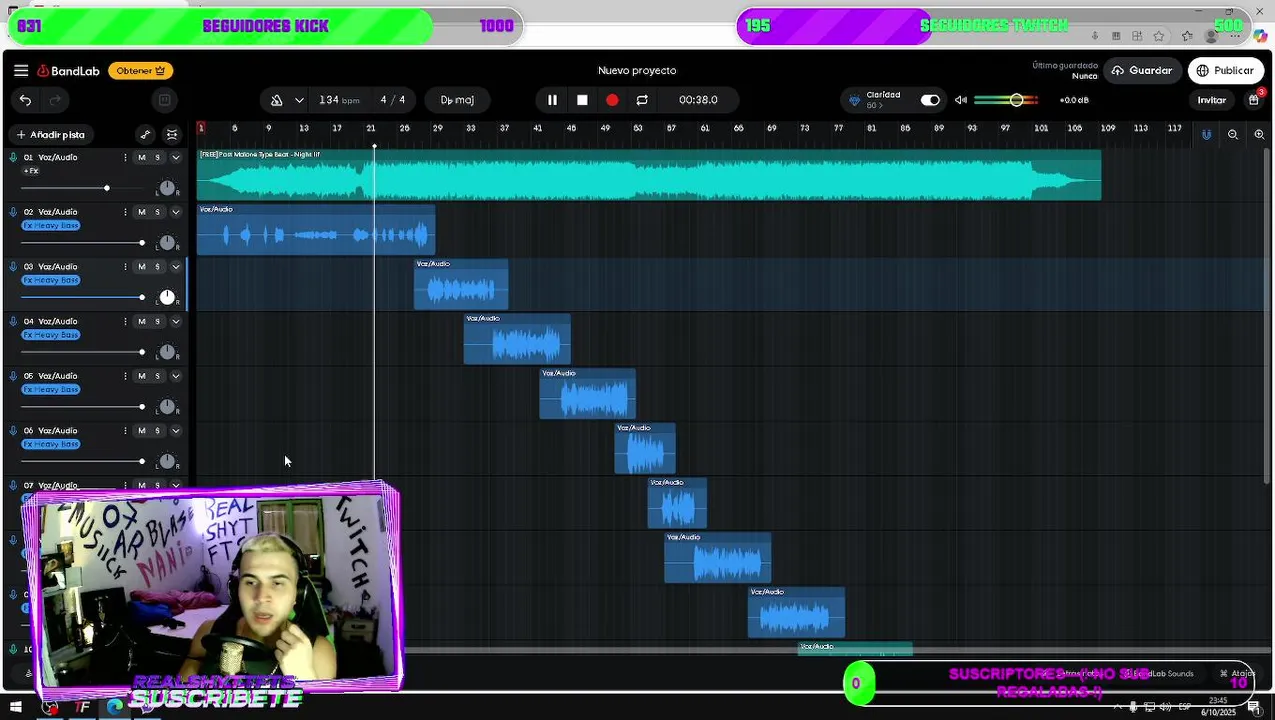Open the 4/4 time signature selector

coord(393,100)
